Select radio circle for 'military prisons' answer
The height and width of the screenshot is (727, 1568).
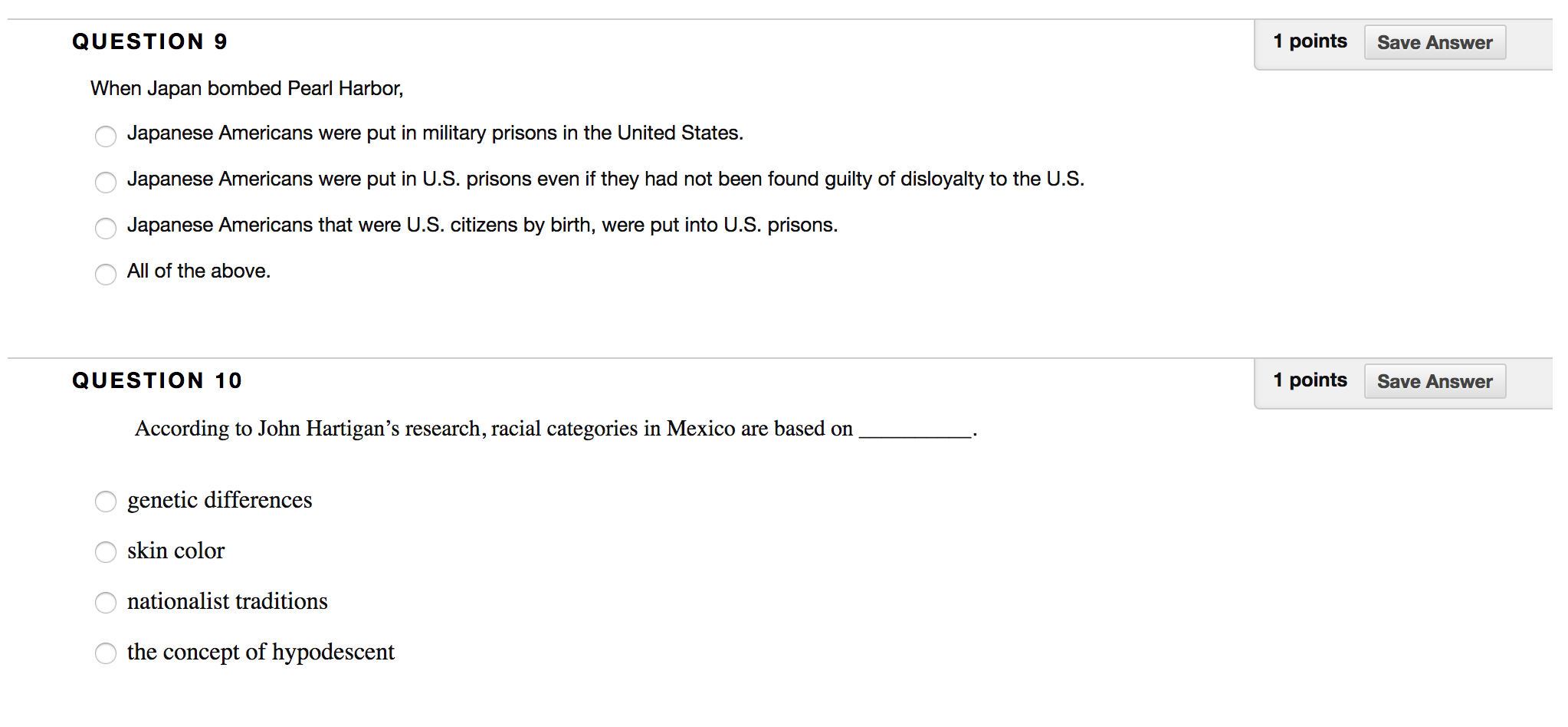(106, 137)
